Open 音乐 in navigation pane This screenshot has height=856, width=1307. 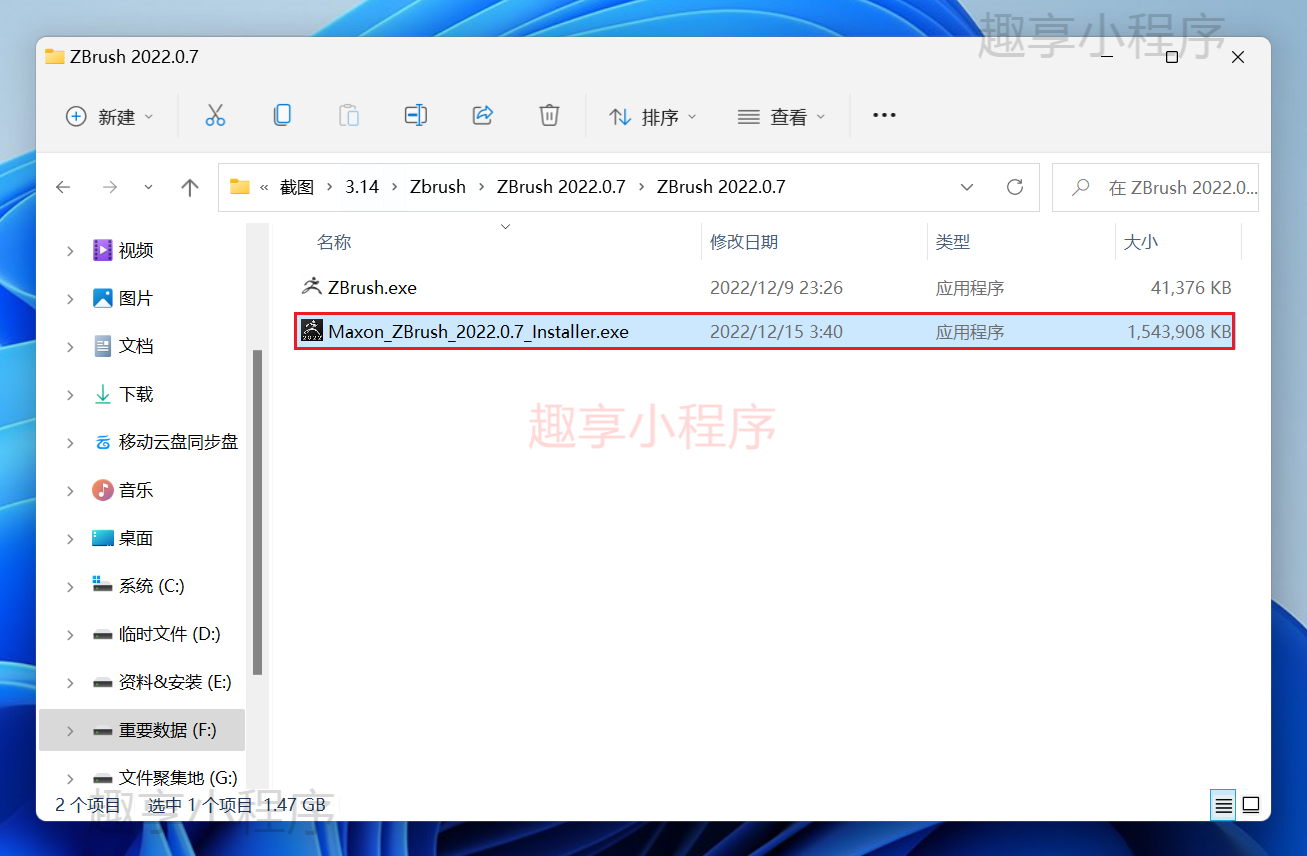coord(136,490)
